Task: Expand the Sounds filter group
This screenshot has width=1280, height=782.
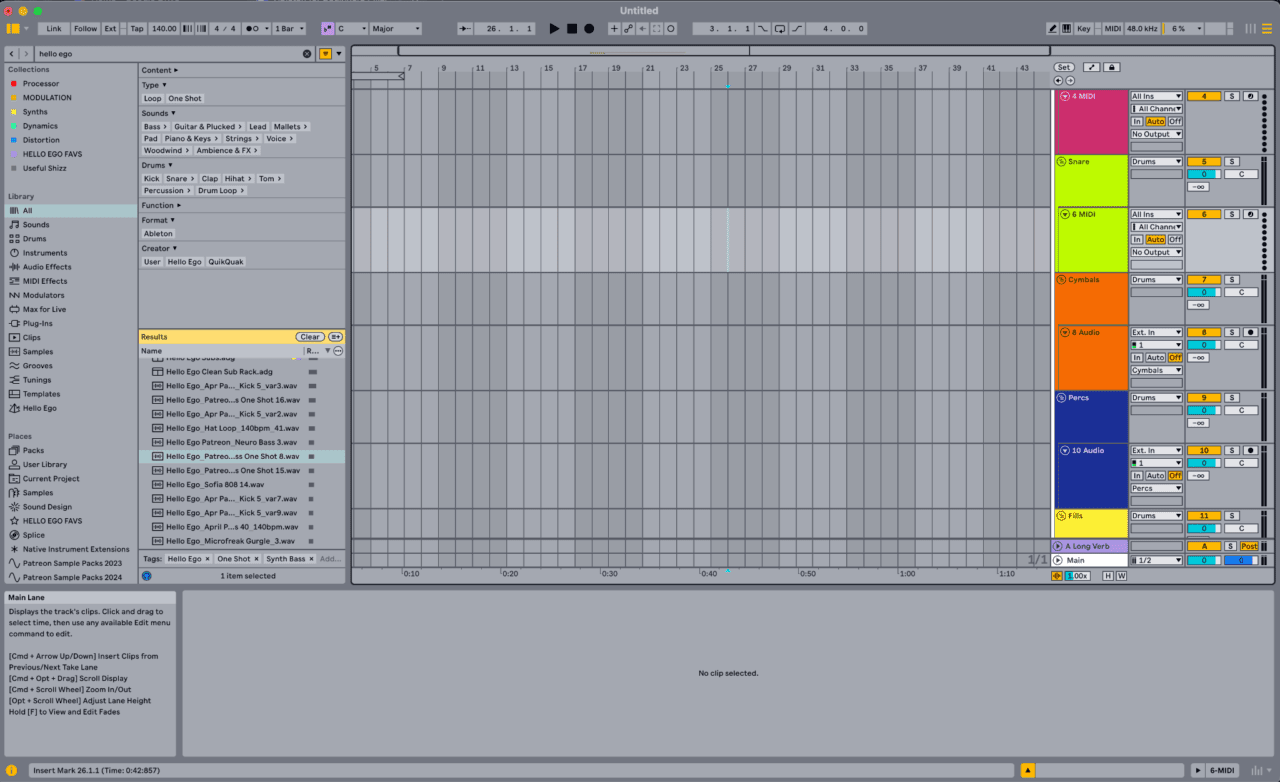Action: (x=158, y=113)
